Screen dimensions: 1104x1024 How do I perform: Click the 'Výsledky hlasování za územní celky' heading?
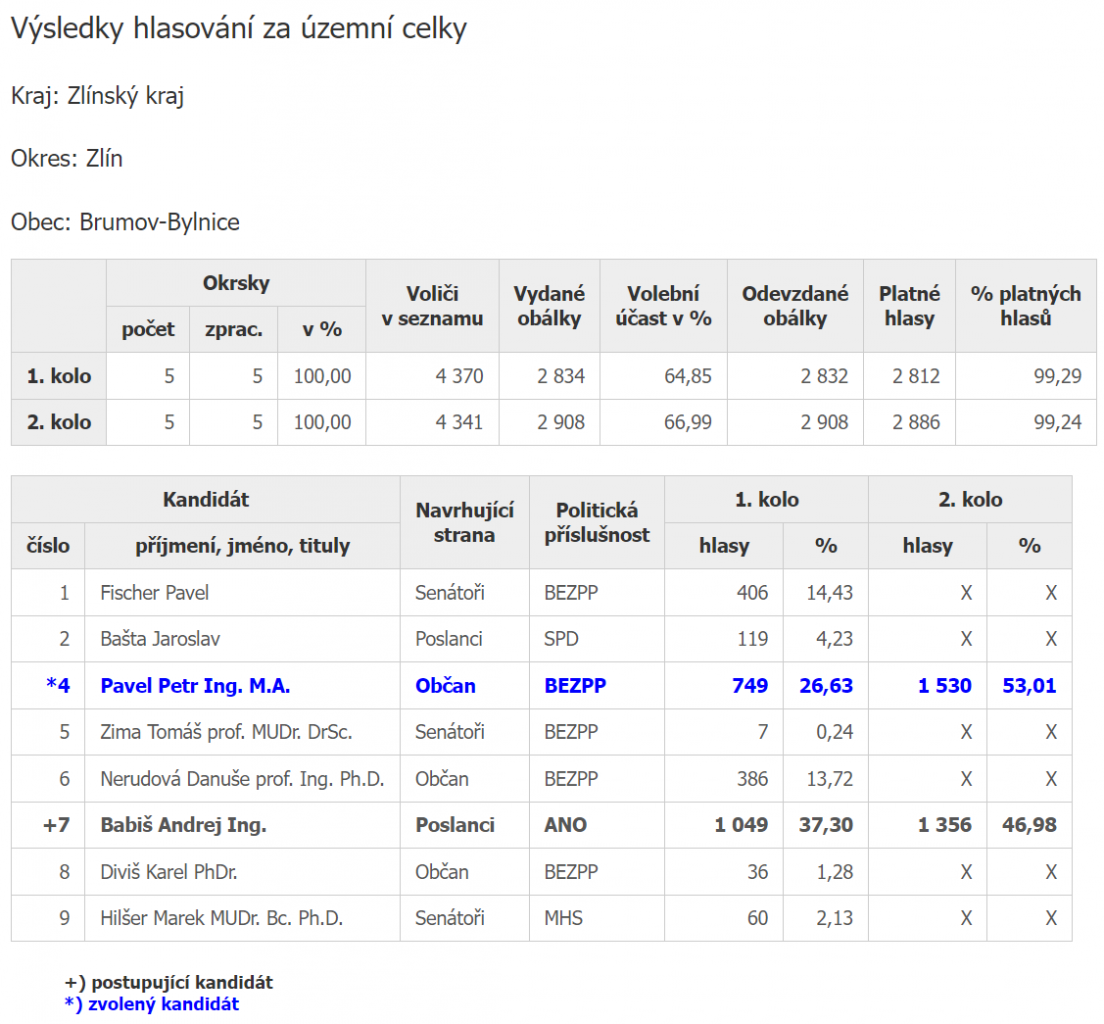click(x=238, y=29)
